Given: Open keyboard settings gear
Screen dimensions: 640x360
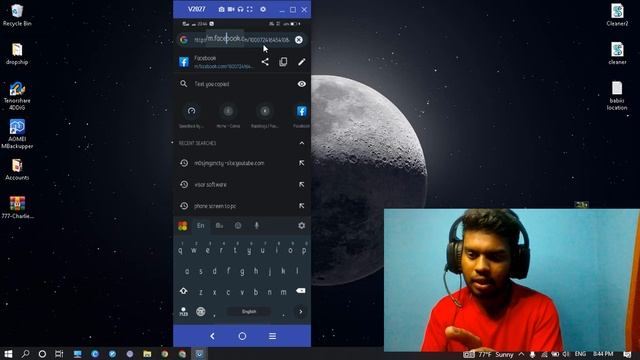Looking at the screenshot, I should [x=302, y=225].
